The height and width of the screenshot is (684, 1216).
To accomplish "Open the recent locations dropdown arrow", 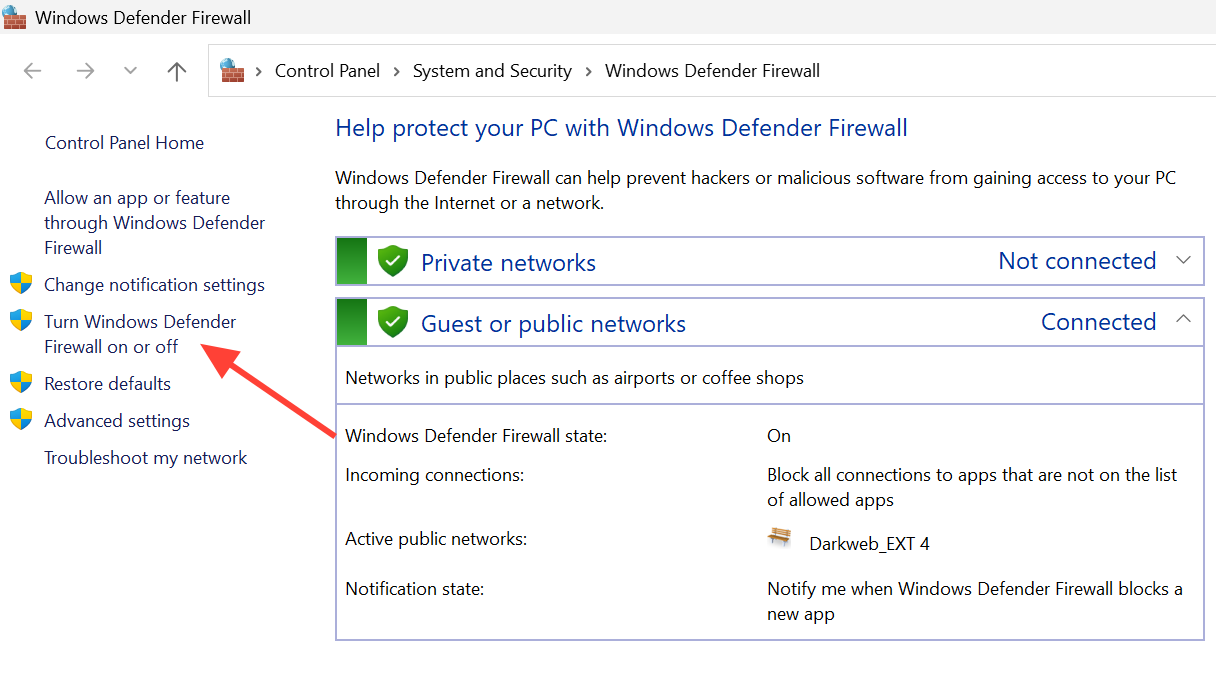I will 130,71.
